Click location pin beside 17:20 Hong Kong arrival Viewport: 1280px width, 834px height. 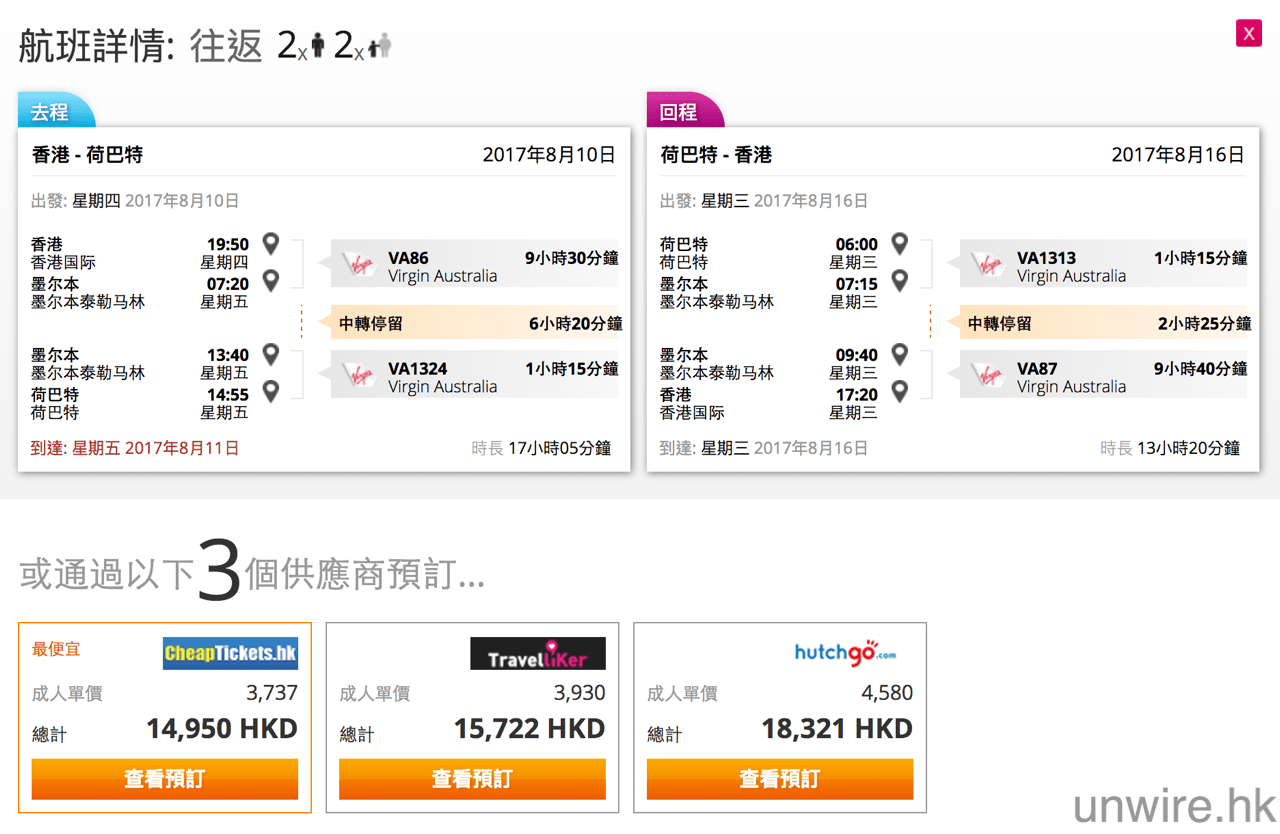click(x=899, y=391)
